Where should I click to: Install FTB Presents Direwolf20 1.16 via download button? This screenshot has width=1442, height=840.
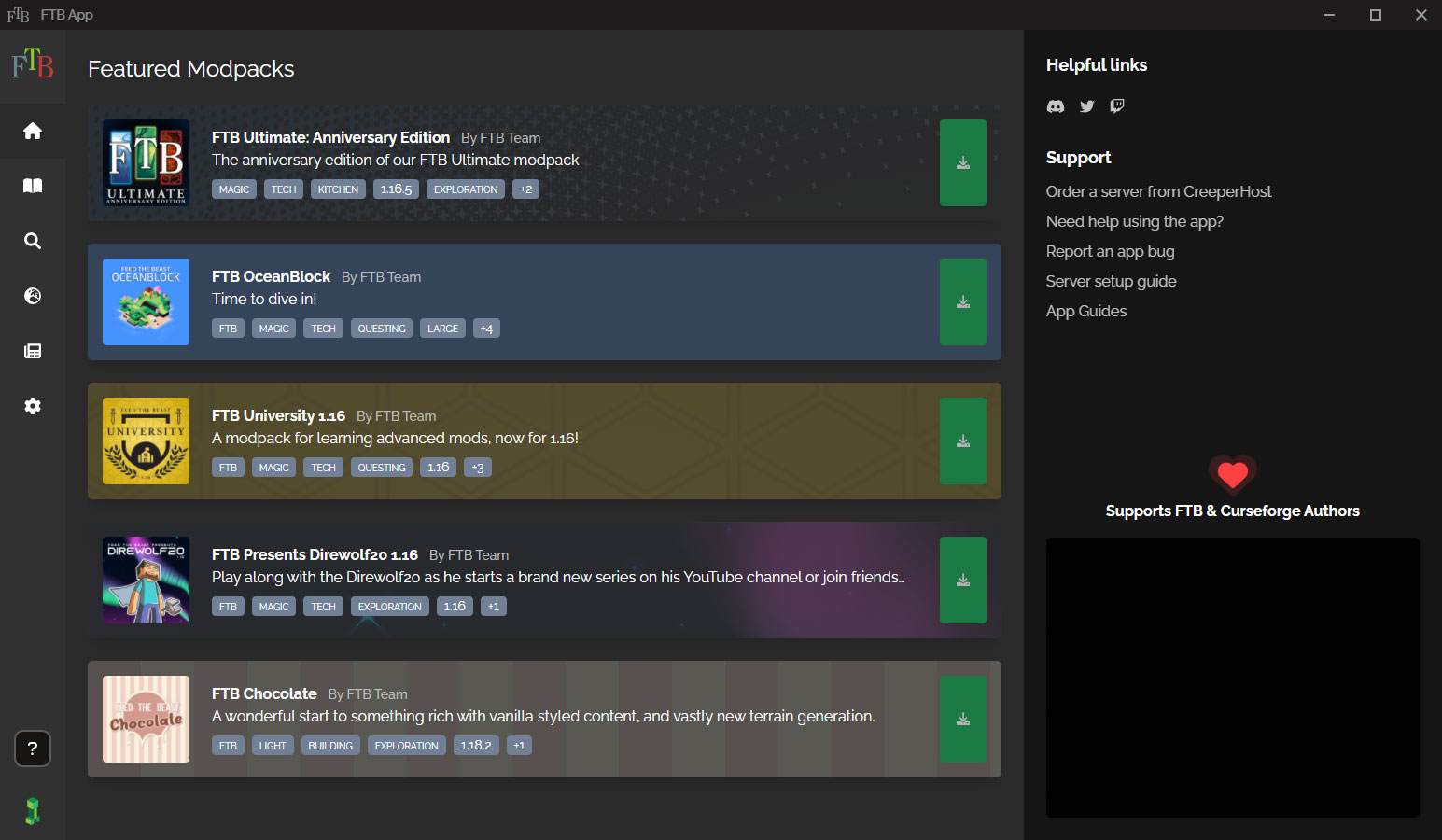[x=963, y=580]
